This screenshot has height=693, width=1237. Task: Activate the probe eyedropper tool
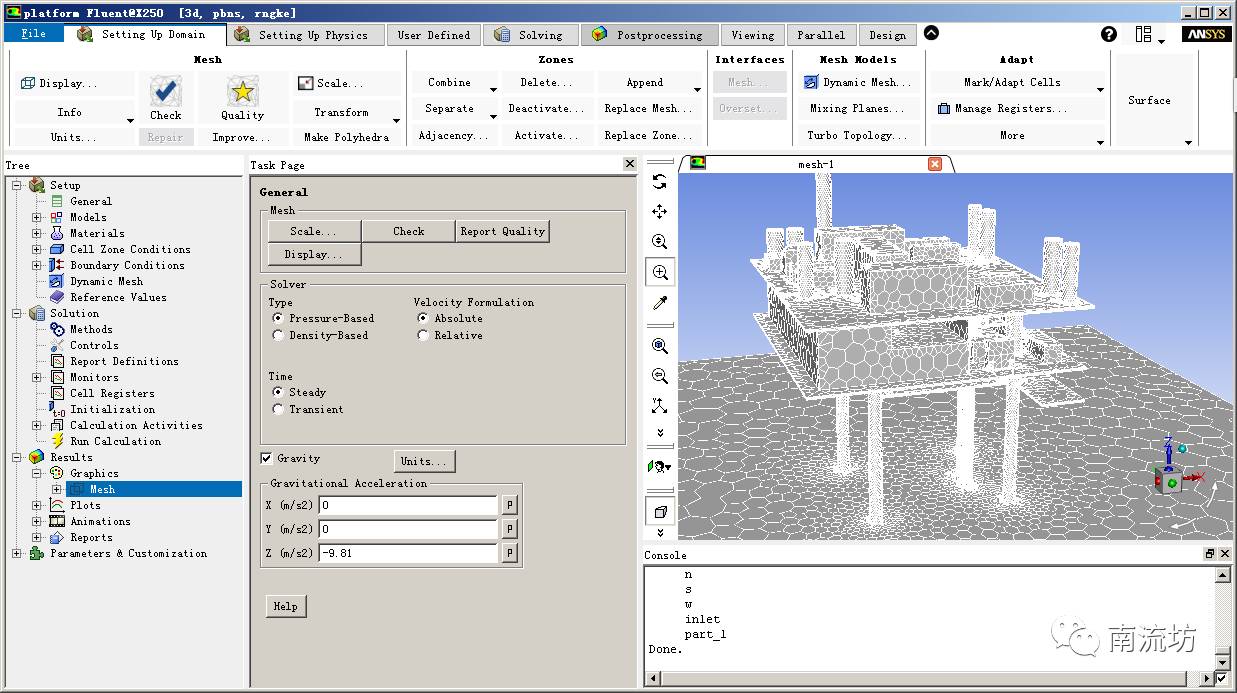coord(659,303)
